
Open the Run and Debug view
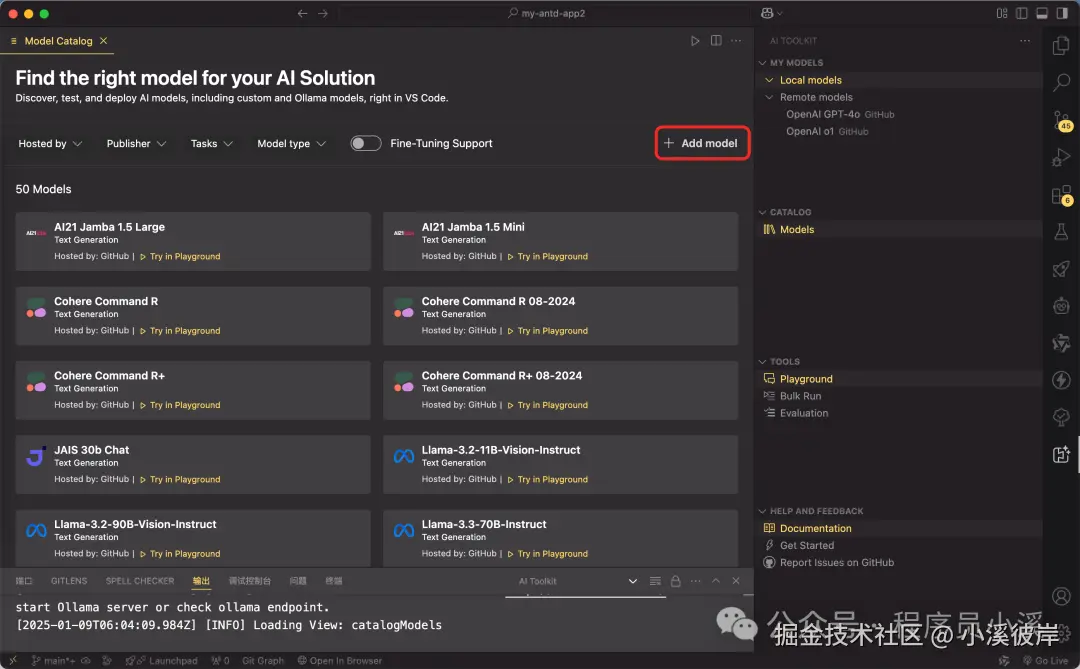tap(1061, 157)
